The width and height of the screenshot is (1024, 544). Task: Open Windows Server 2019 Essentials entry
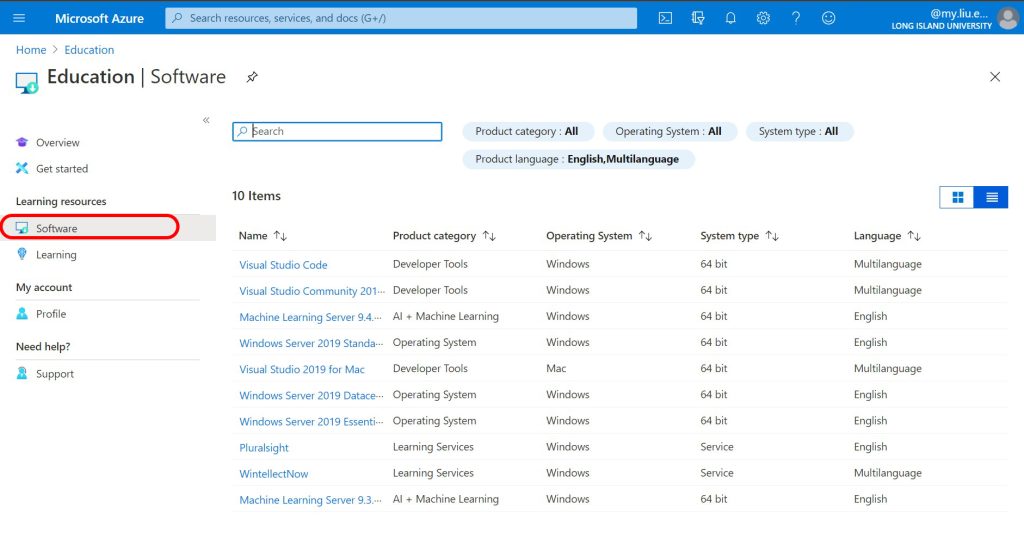[311, 421]
